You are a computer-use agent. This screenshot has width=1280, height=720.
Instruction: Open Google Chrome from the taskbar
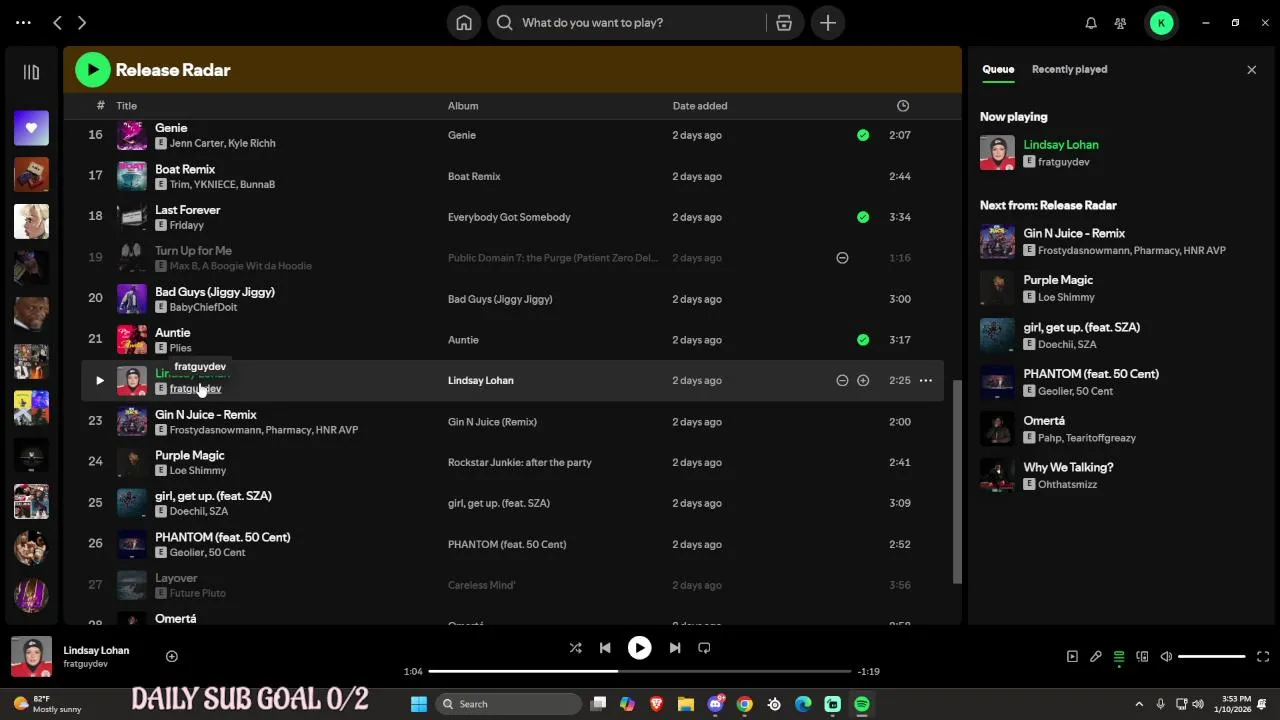[745, 704]
